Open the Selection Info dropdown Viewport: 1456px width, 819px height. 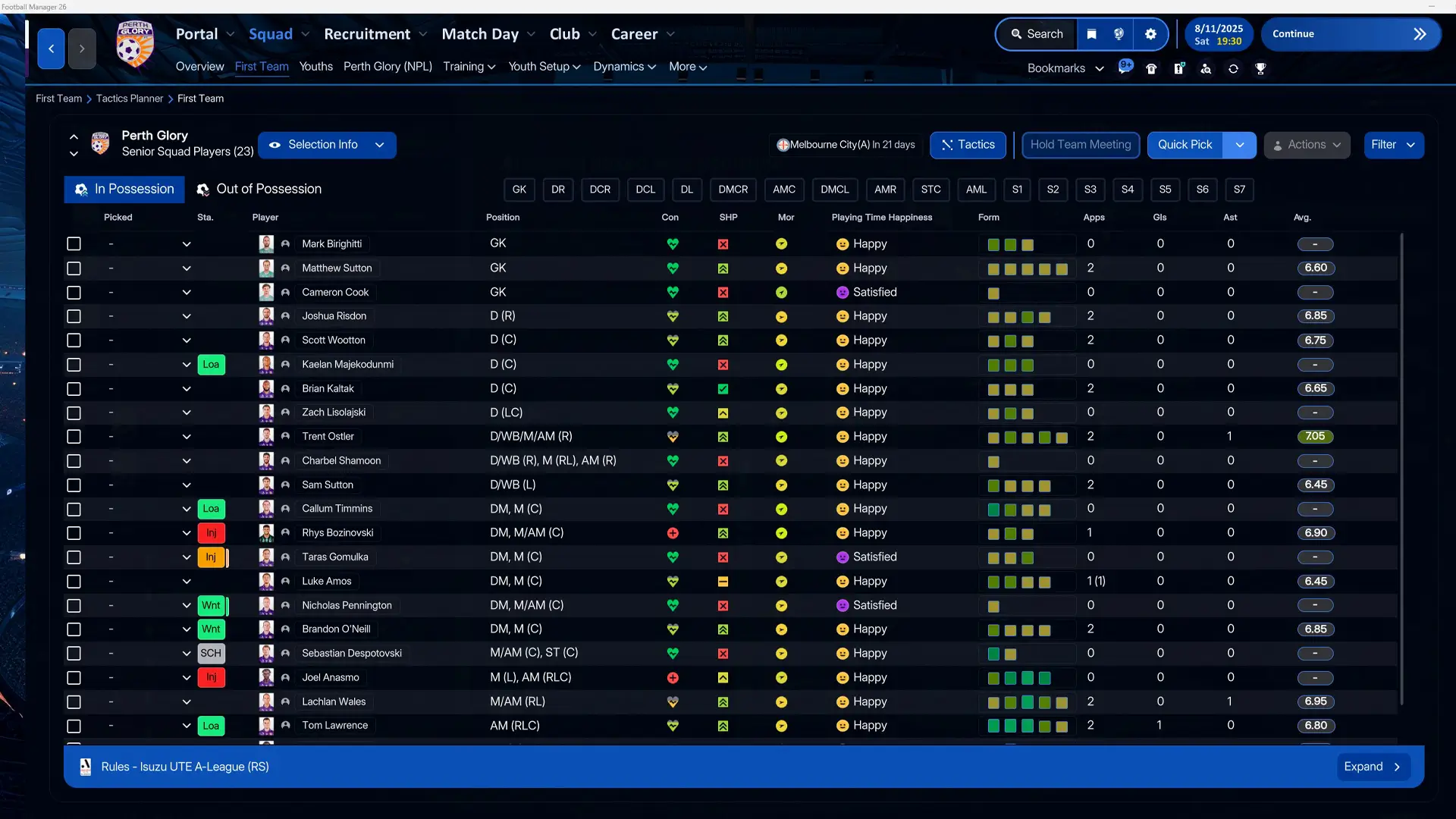327,145
